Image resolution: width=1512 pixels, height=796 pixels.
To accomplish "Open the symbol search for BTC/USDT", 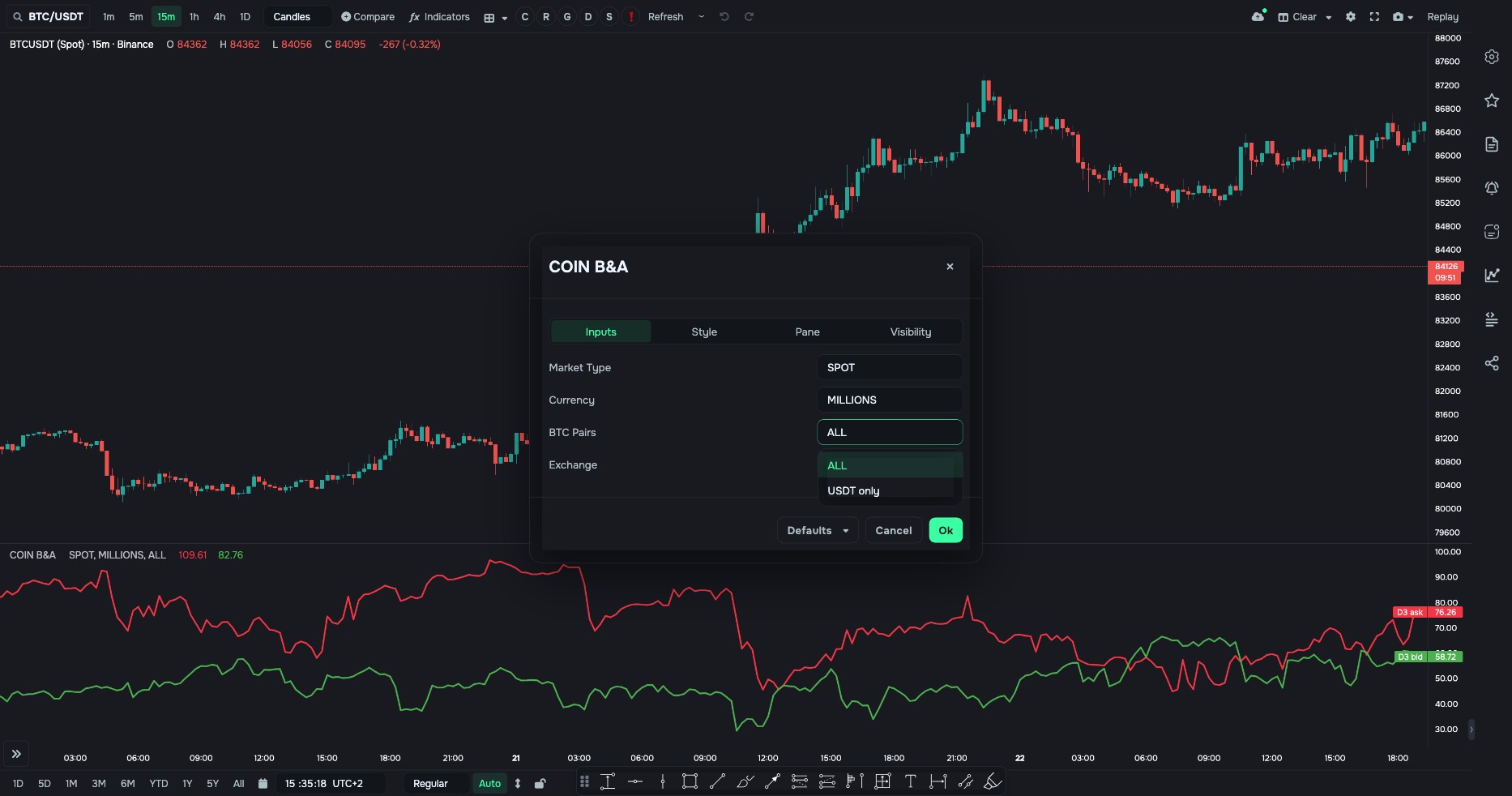I will tap(48, 16).
